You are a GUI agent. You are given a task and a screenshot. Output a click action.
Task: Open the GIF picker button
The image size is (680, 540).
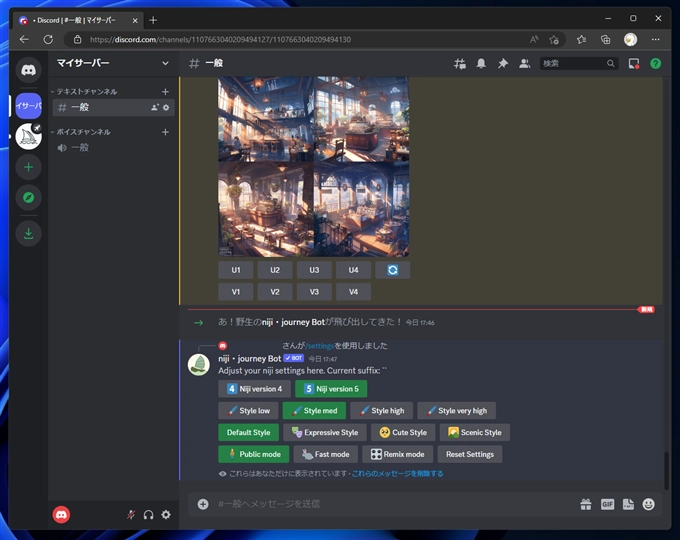pyautogui.click(x=607, y=504)
